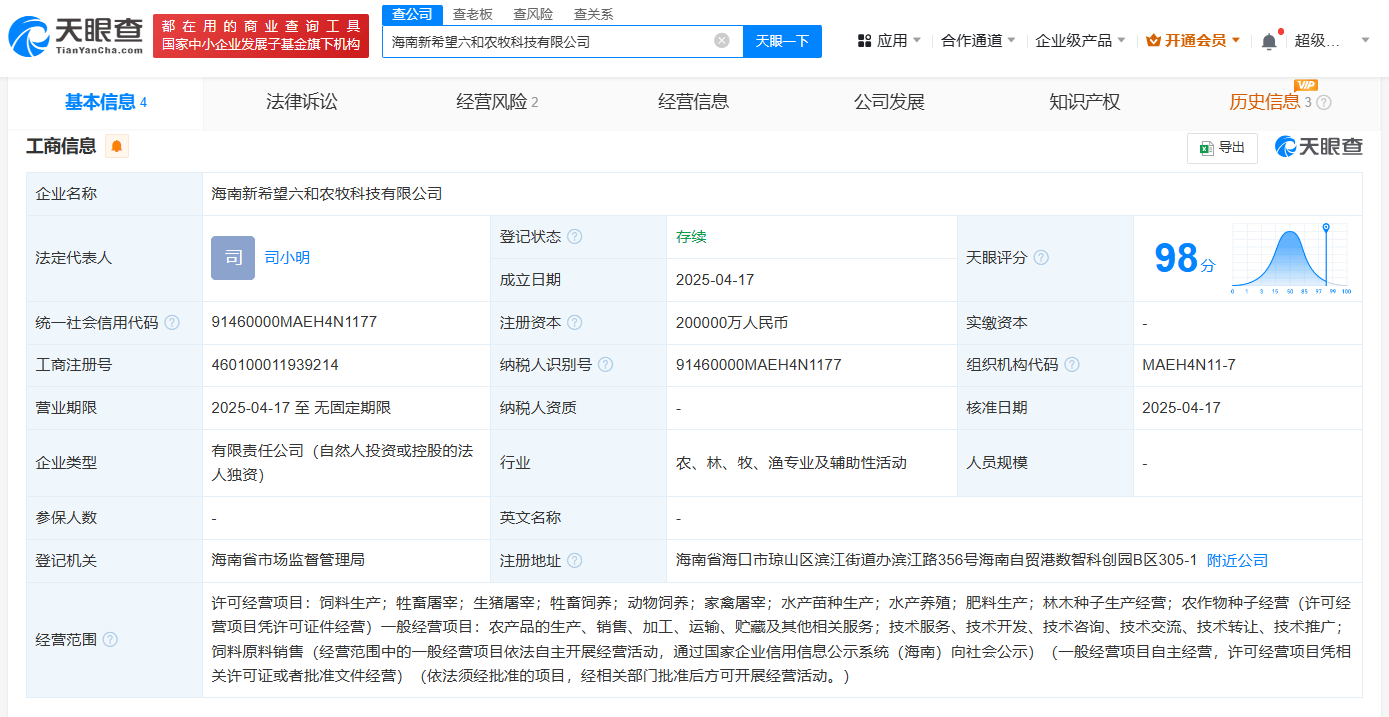
Task: Click the help icon next to 注册地址
Action: click(575, 561)
